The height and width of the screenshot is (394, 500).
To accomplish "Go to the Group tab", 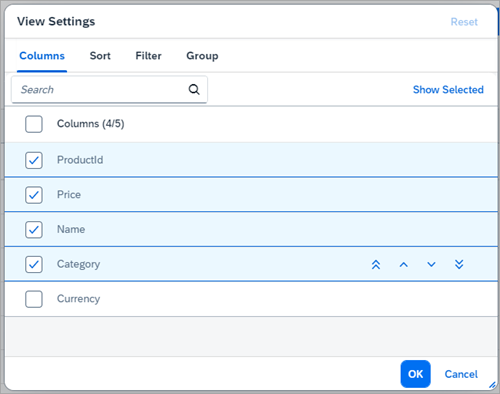I will 202,56.
